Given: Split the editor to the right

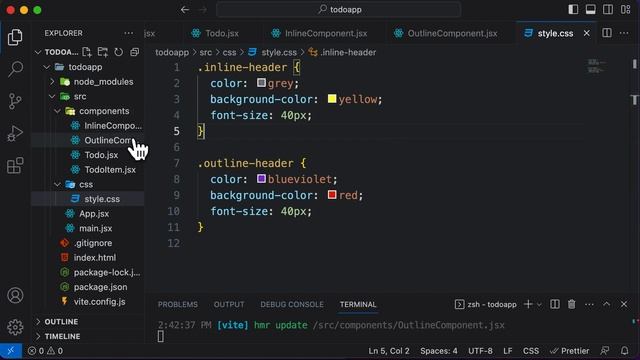Looking at the screenshot, I should click(607, 33).
